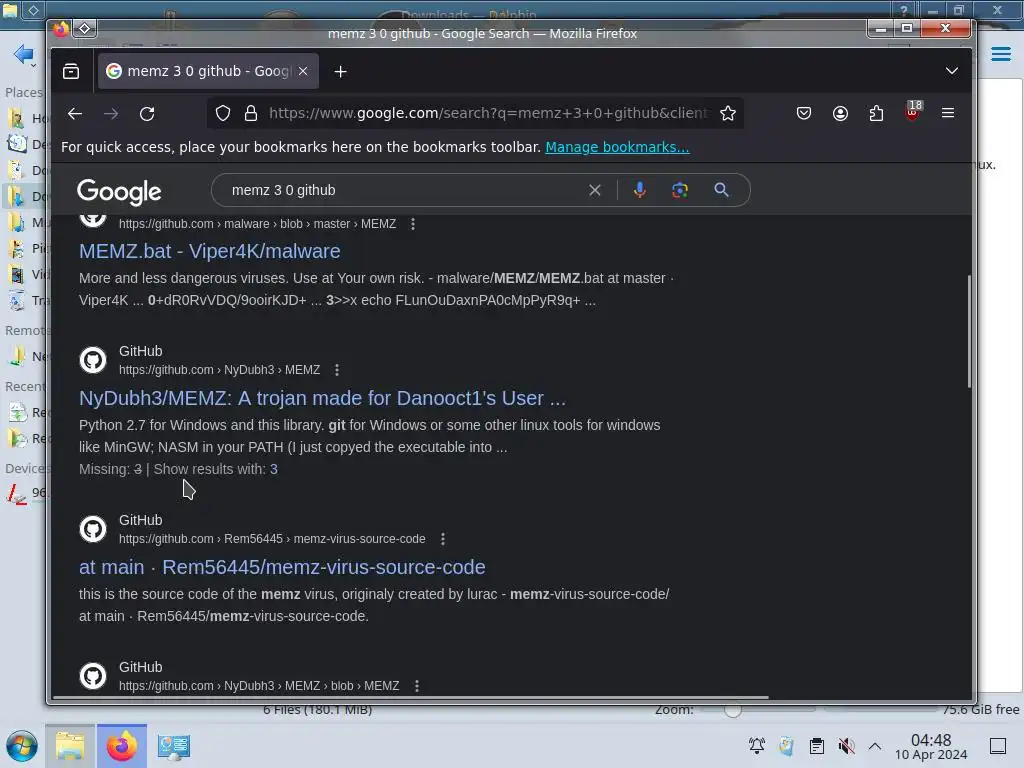Open Rem56445/memz-virus-source-code result
The height and width of the screenshot is (768, 1024).
(x=282, y=568)
